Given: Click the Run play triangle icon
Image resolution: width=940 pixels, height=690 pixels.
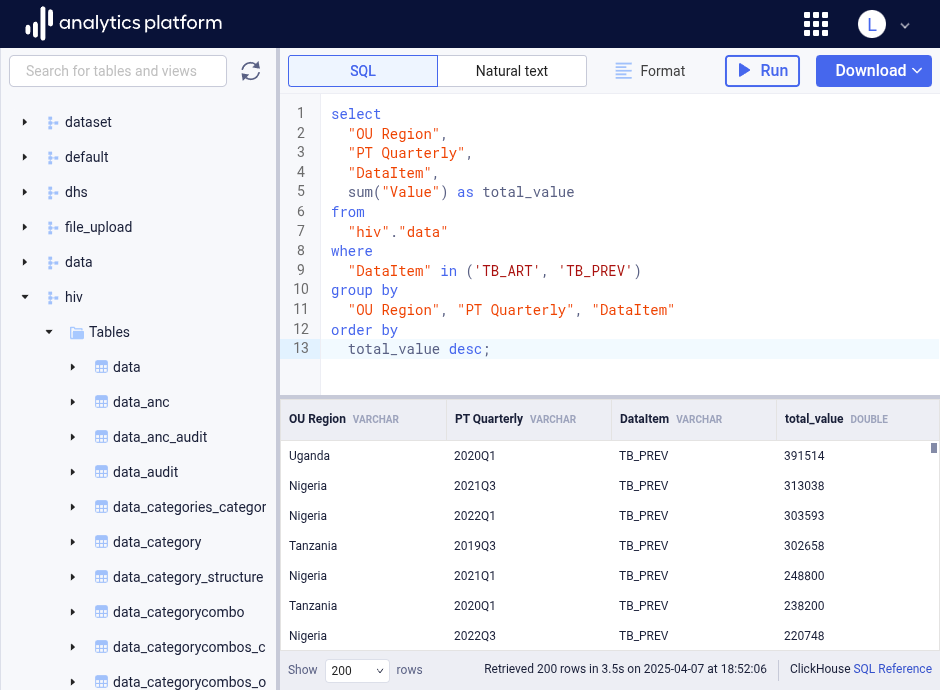Looking at the screenshot, I should (744, 70).
